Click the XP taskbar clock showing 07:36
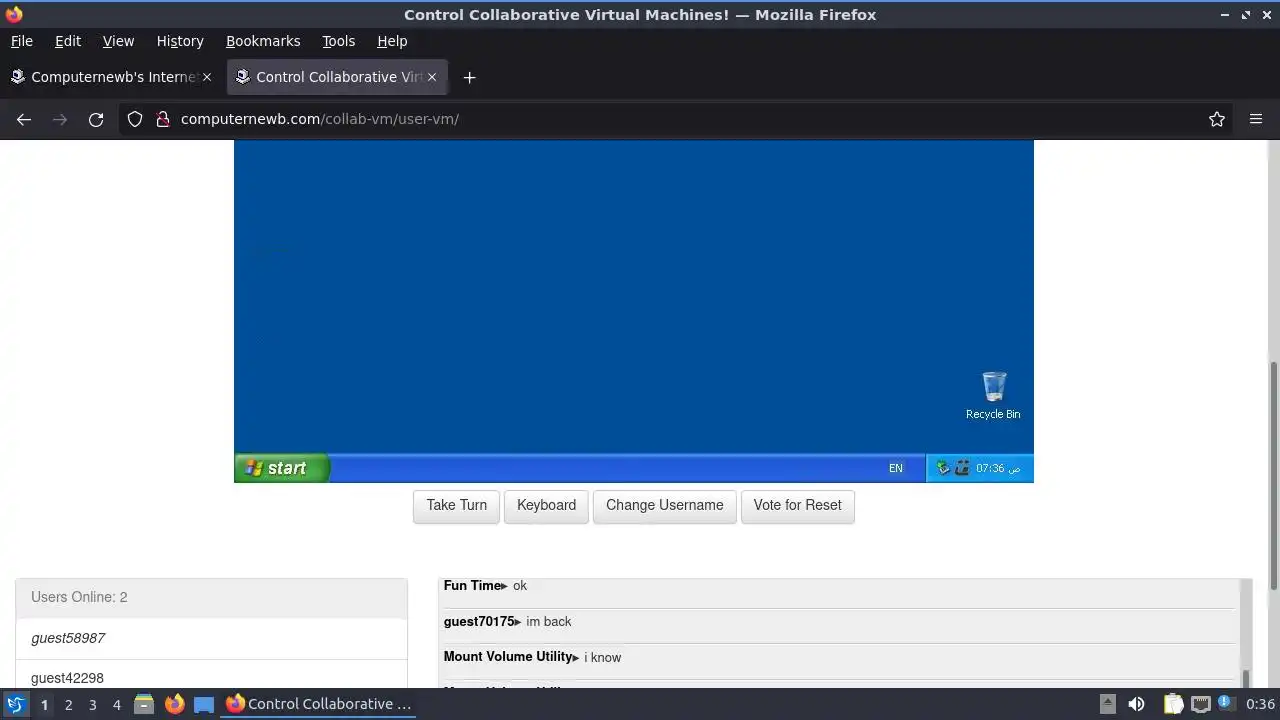Image resolution: width=1280 pixels, height=720 pixels. [998, 468]
